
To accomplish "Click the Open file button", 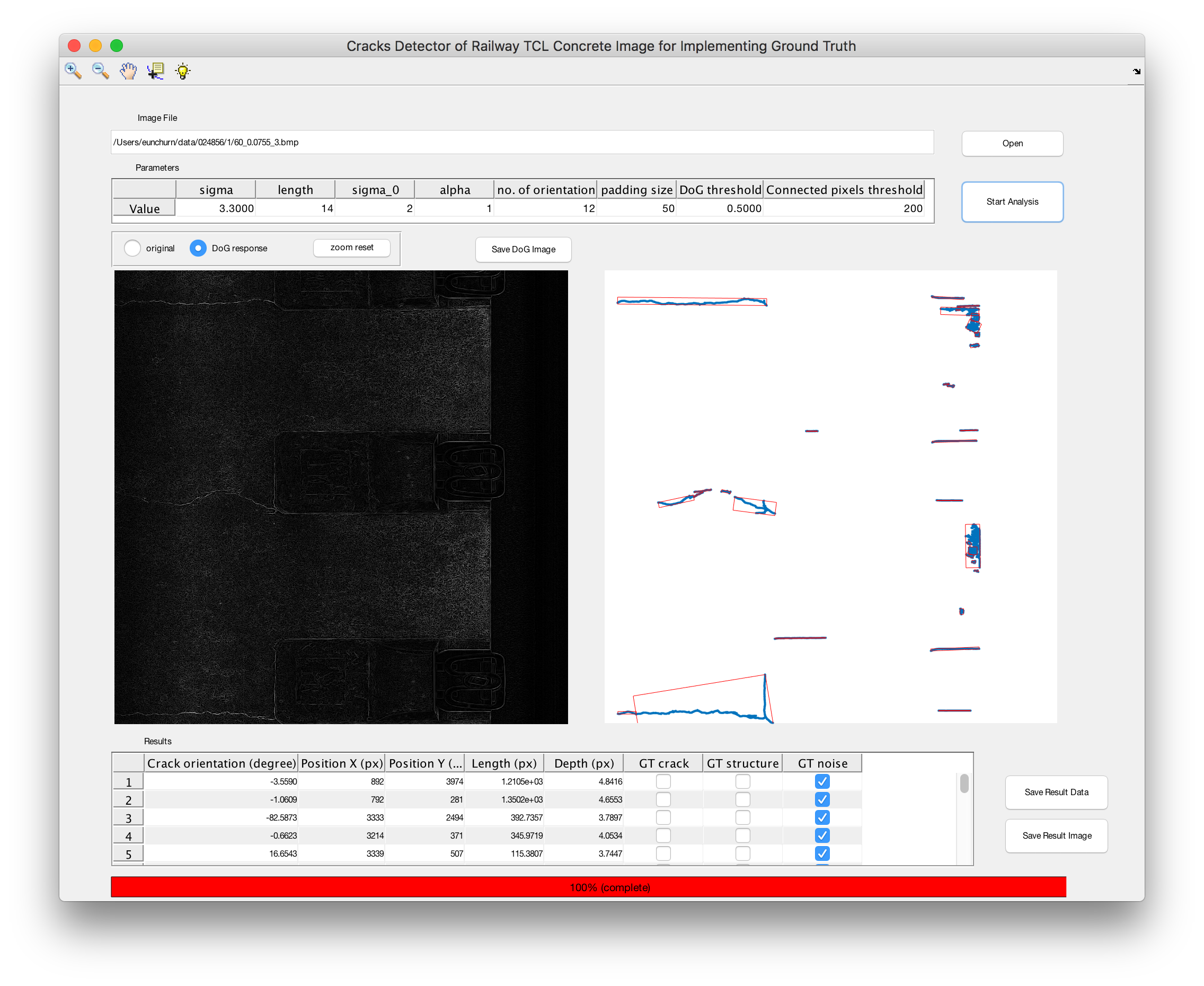I will coord(1012,144).
